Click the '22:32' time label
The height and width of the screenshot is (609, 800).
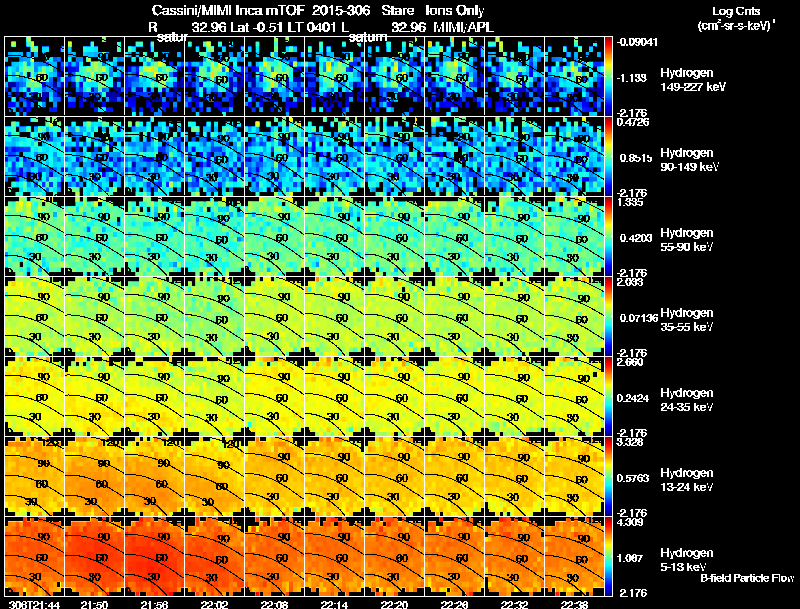[514, 604]
